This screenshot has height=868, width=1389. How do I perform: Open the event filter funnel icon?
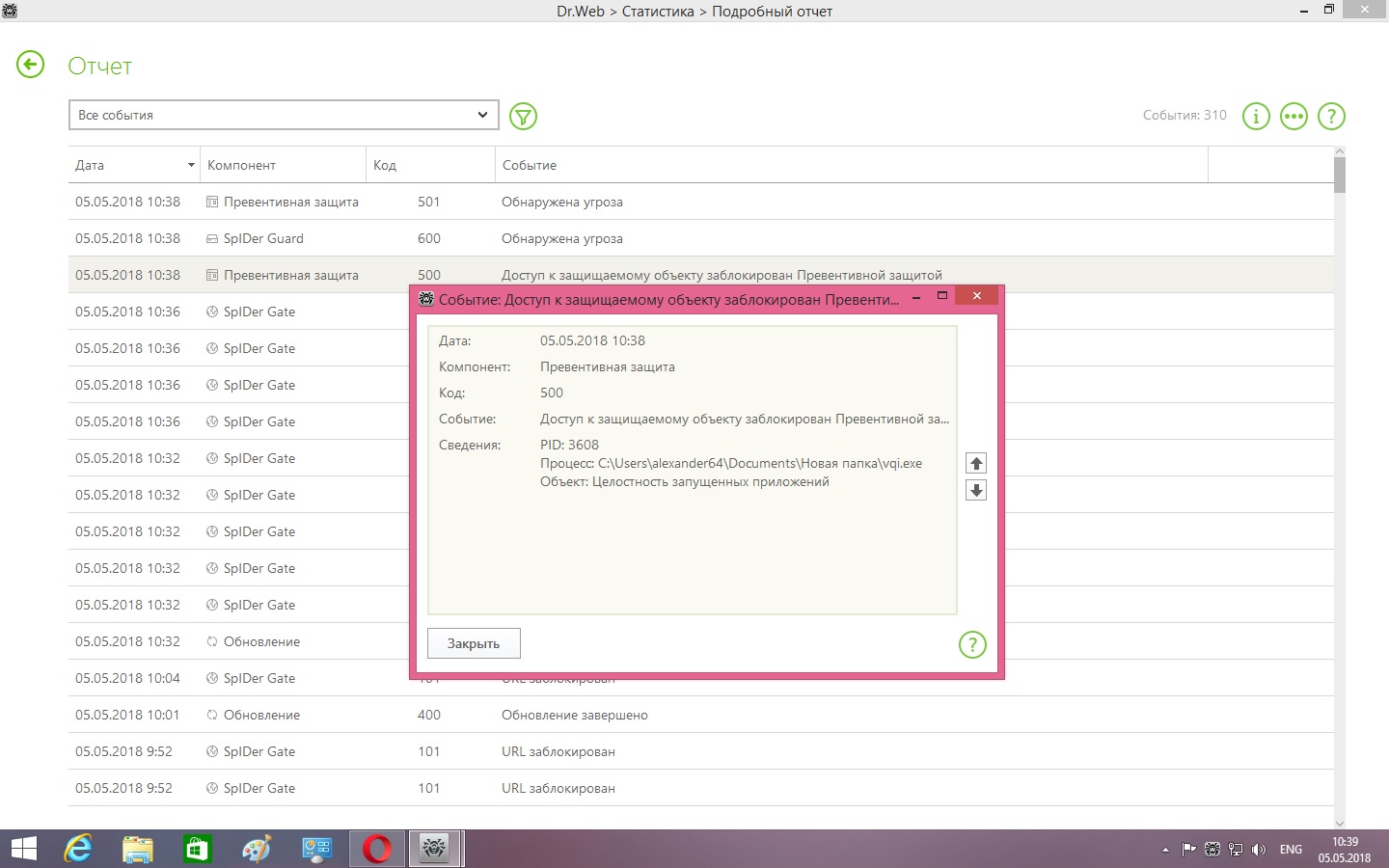point(523,117)
